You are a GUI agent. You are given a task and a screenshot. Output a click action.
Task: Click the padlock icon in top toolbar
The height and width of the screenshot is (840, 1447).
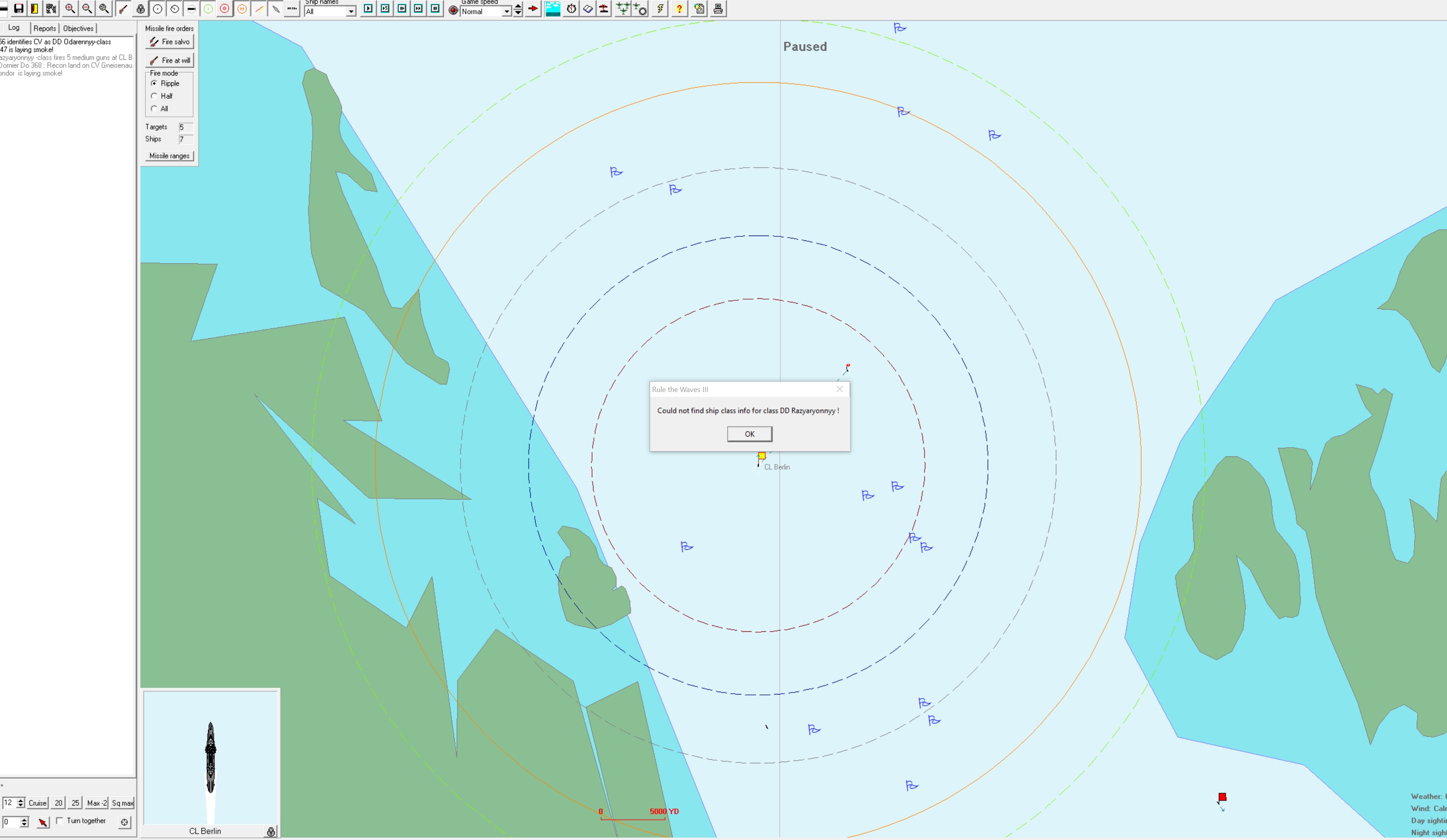140,8
